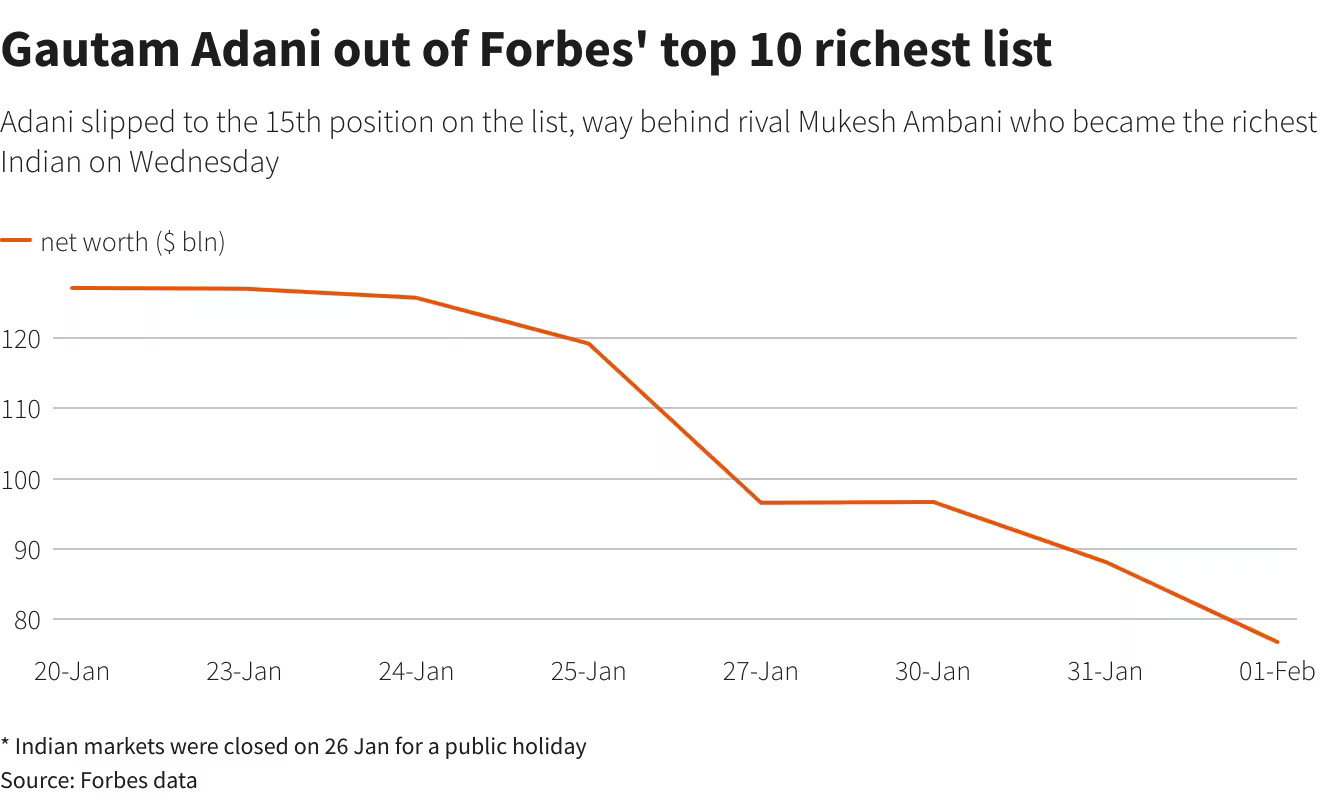Click the 31-Jan date label
The image size is (1320, 800).
coord(1105,671)
